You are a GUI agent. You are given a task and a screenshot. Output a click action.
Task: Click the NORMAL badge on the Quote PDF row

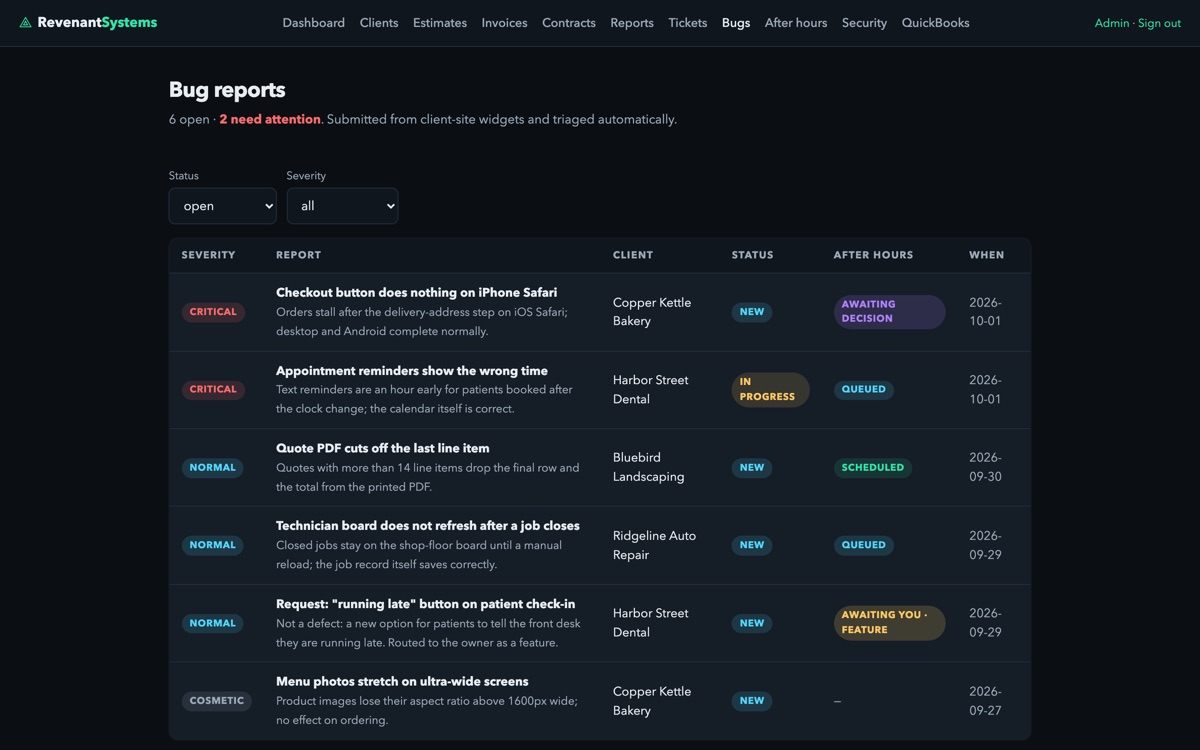213,467
